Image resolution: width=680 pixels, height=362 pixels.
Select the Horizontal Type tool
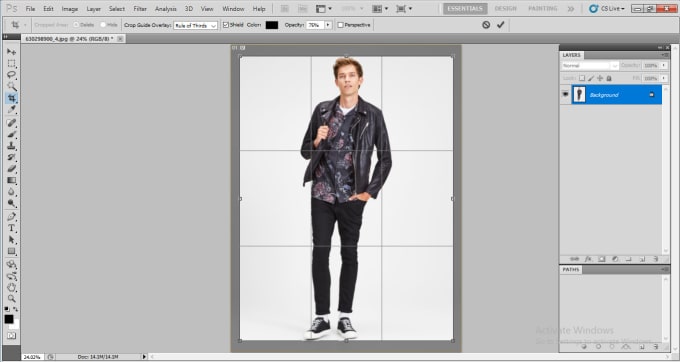pos(11,228)
